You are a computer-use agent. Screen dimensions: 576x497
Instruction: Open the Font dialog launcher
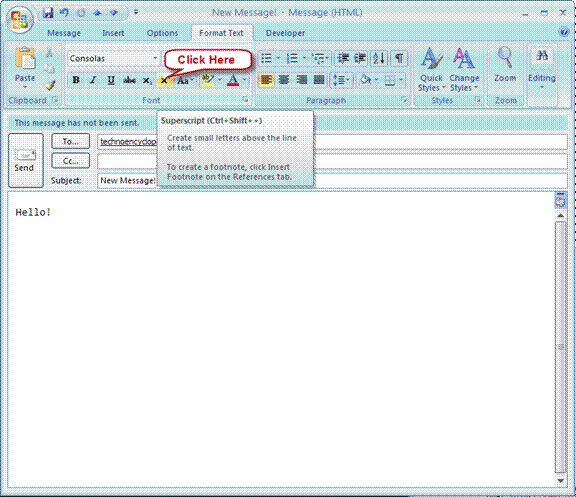point(245,100)
